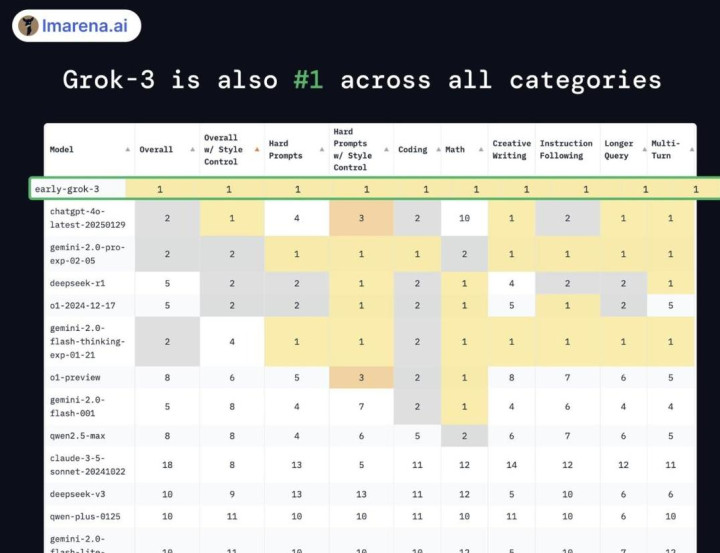Screen dimensions: 720x553
Task: Sort by Model column arrow
Action: point(128,149)
